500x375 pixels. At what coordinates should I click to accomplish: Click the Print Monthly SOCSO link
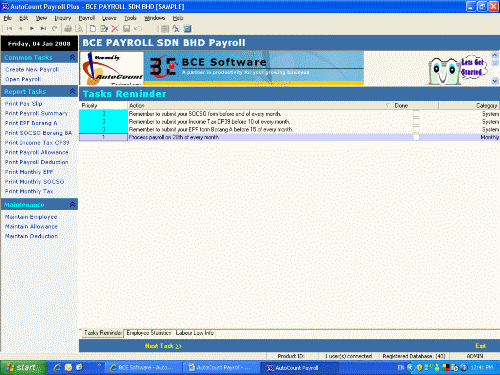point(34,182)
